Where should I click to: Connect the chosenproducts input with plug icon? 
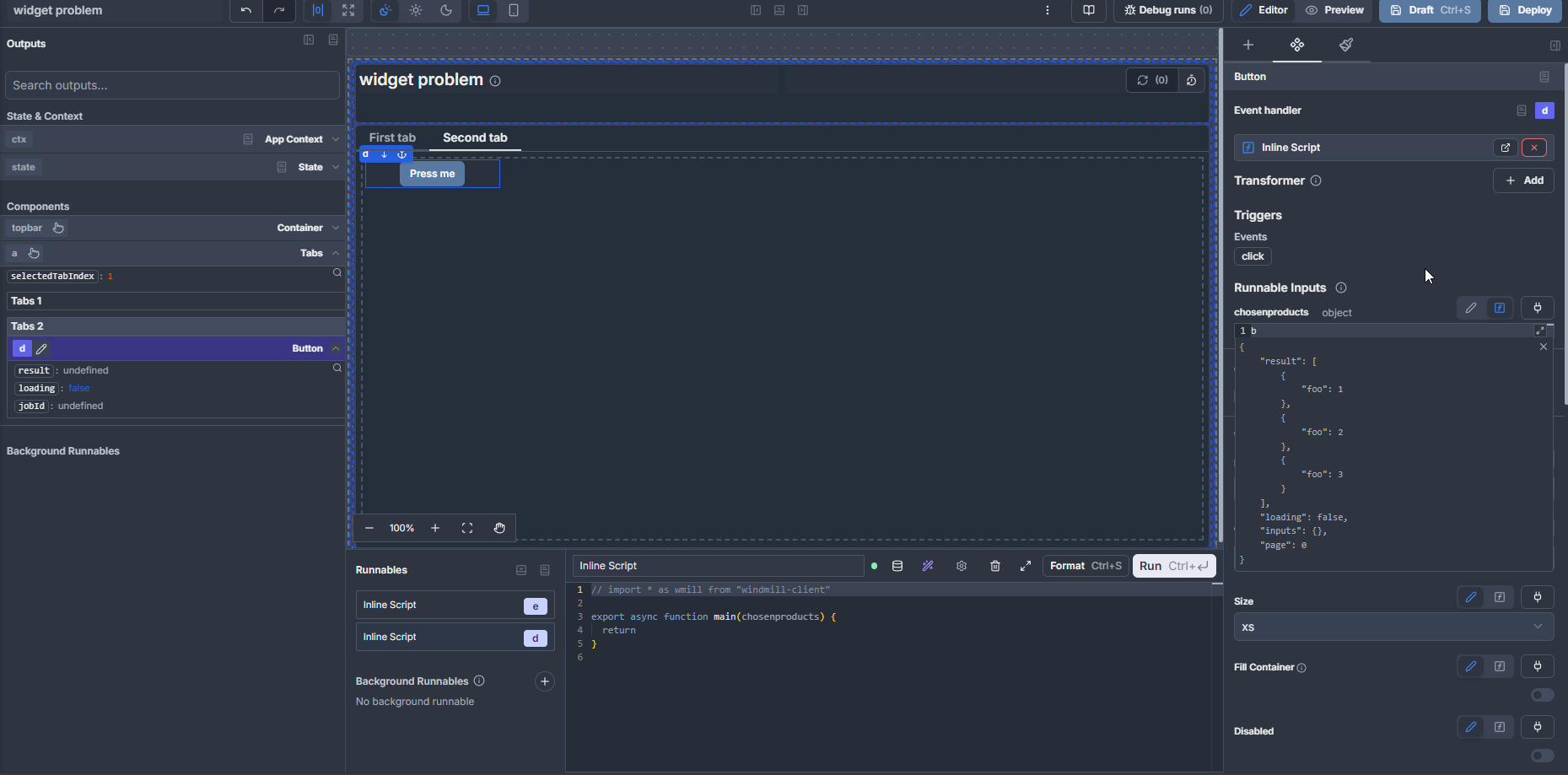(x=1538, y=308)
